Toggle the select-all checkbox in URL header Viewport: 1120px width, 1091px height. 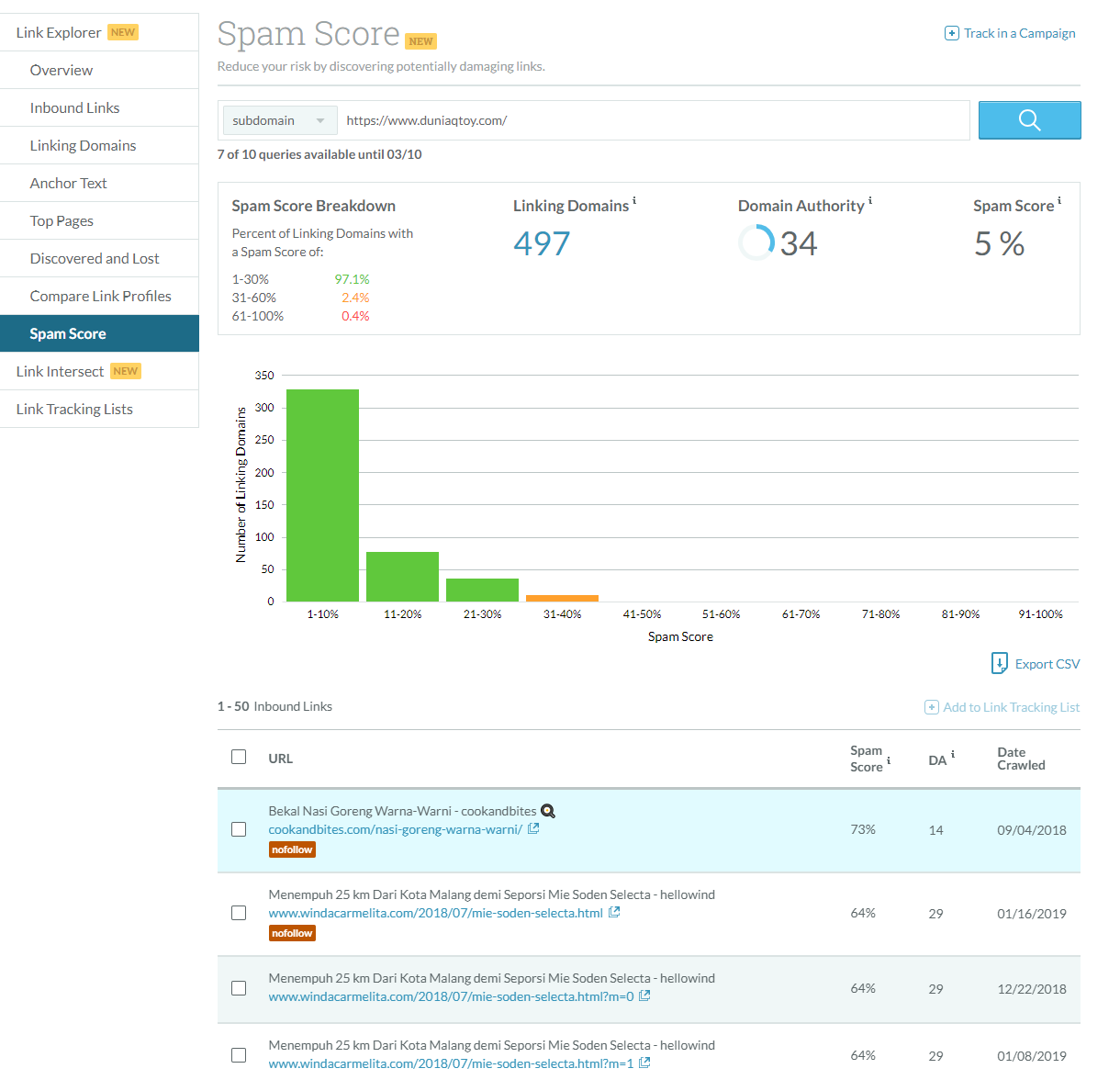coord(239,757)
